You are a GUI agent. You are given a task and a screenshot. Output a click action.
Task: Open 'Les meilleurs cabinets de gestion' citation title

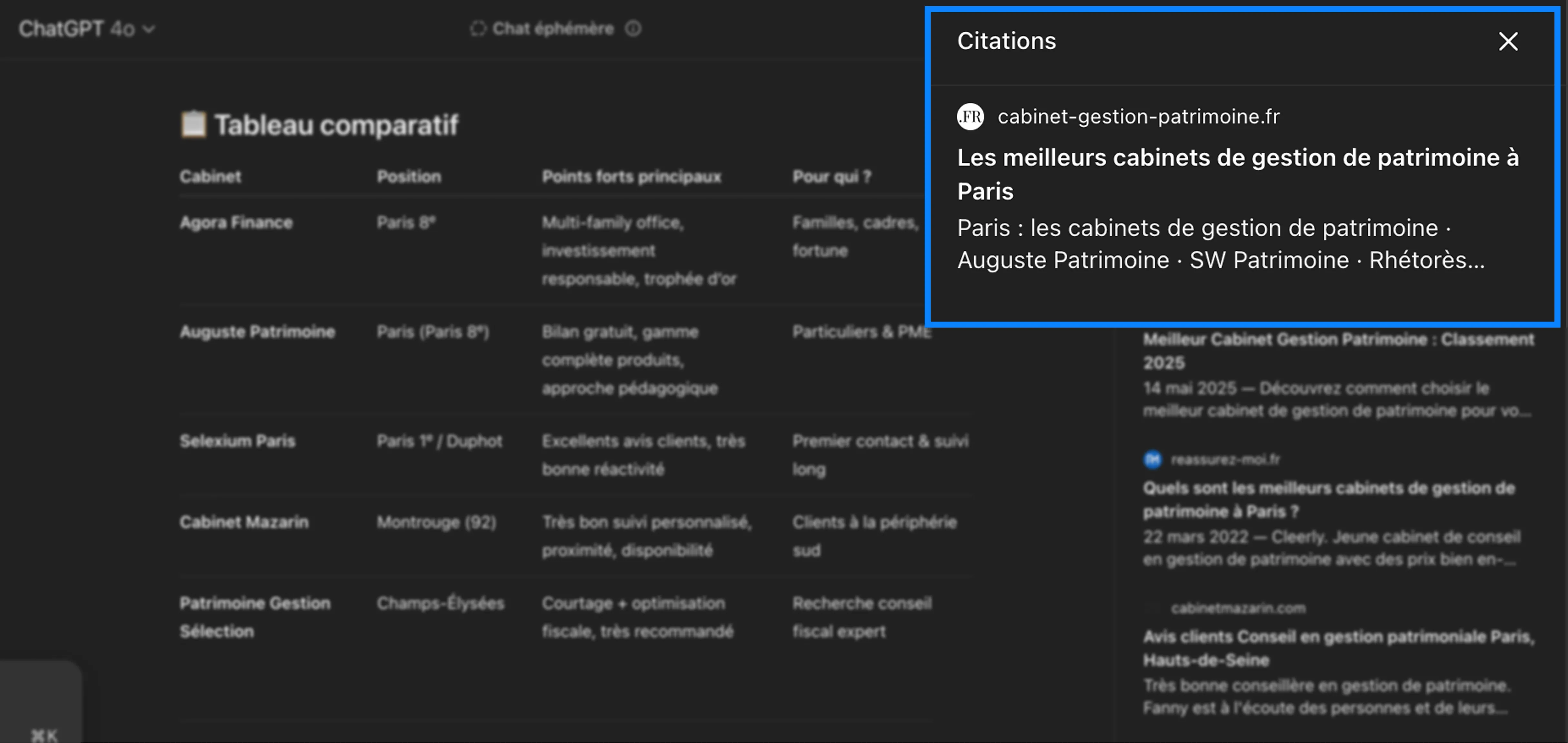(x=1238, y=174)
